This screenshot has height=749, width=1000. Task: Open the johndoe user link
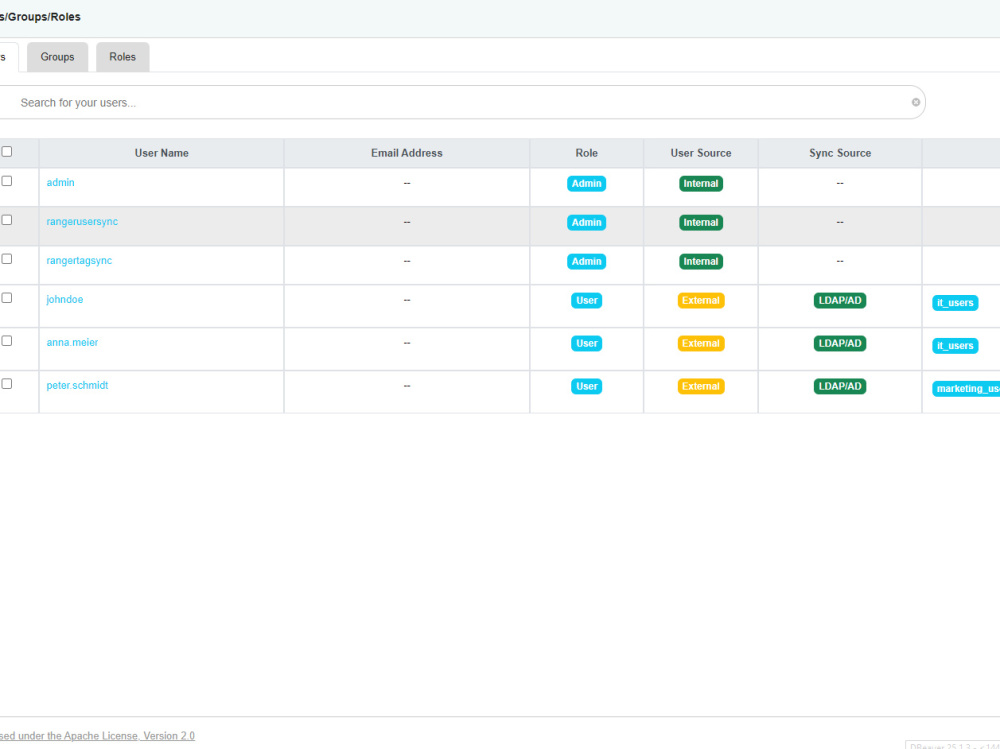(64, 299)
